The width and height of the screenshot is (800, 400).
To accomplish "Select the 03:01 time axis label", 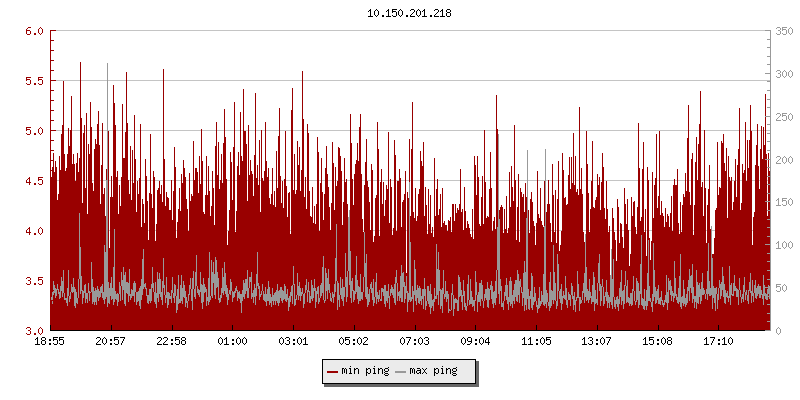I will [x=293, y=342].
